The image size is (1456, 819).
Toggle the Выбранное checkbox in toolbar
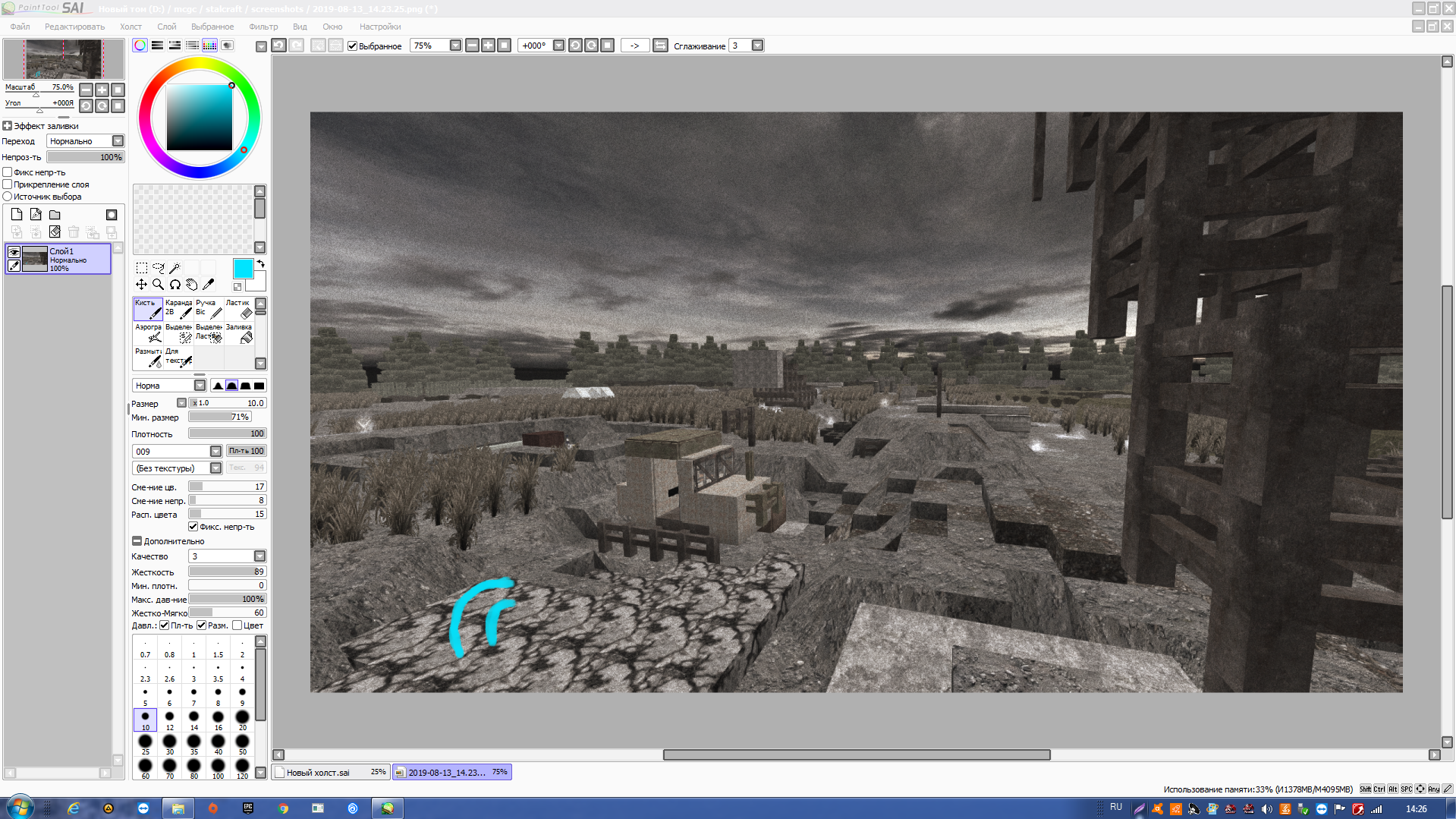[352, 46]
